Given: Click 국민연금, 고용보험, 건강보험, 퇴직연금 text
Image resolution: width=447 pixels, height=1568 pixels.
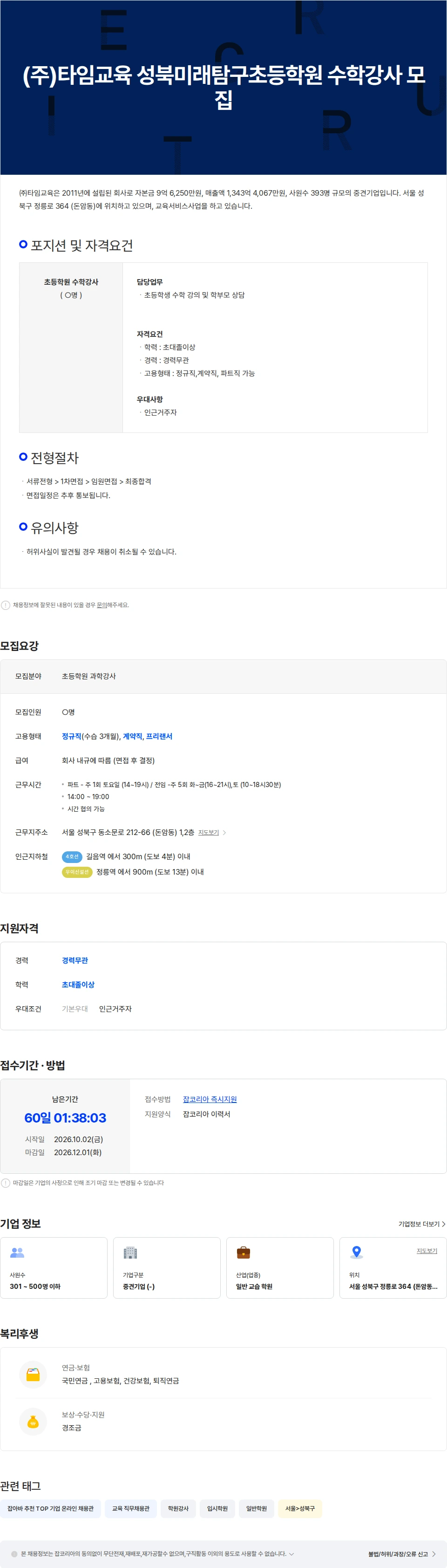Looking at the screenshot, I should coord(121,1381).
